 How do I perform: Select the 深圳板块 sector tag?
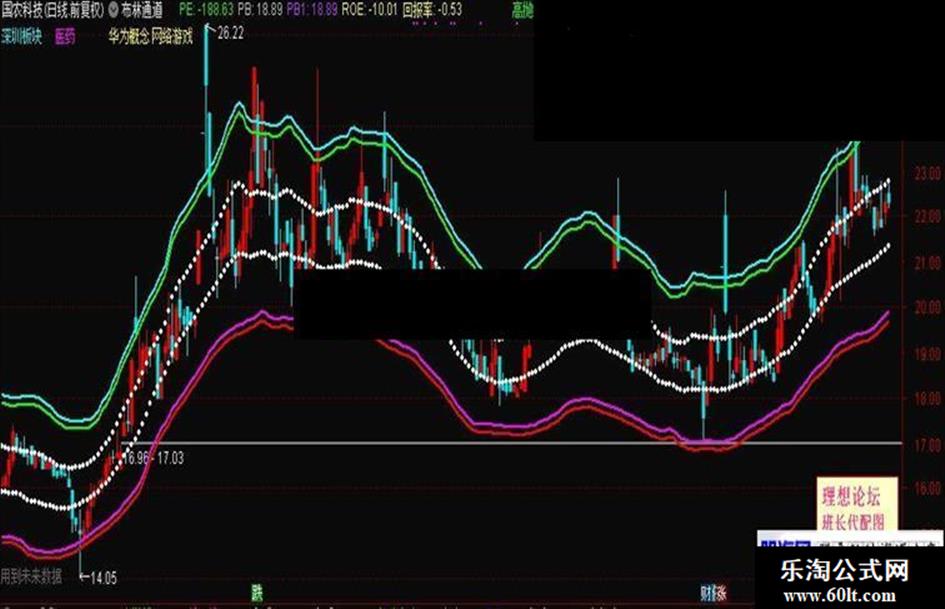pyautogui.click(x=22, y=37)
